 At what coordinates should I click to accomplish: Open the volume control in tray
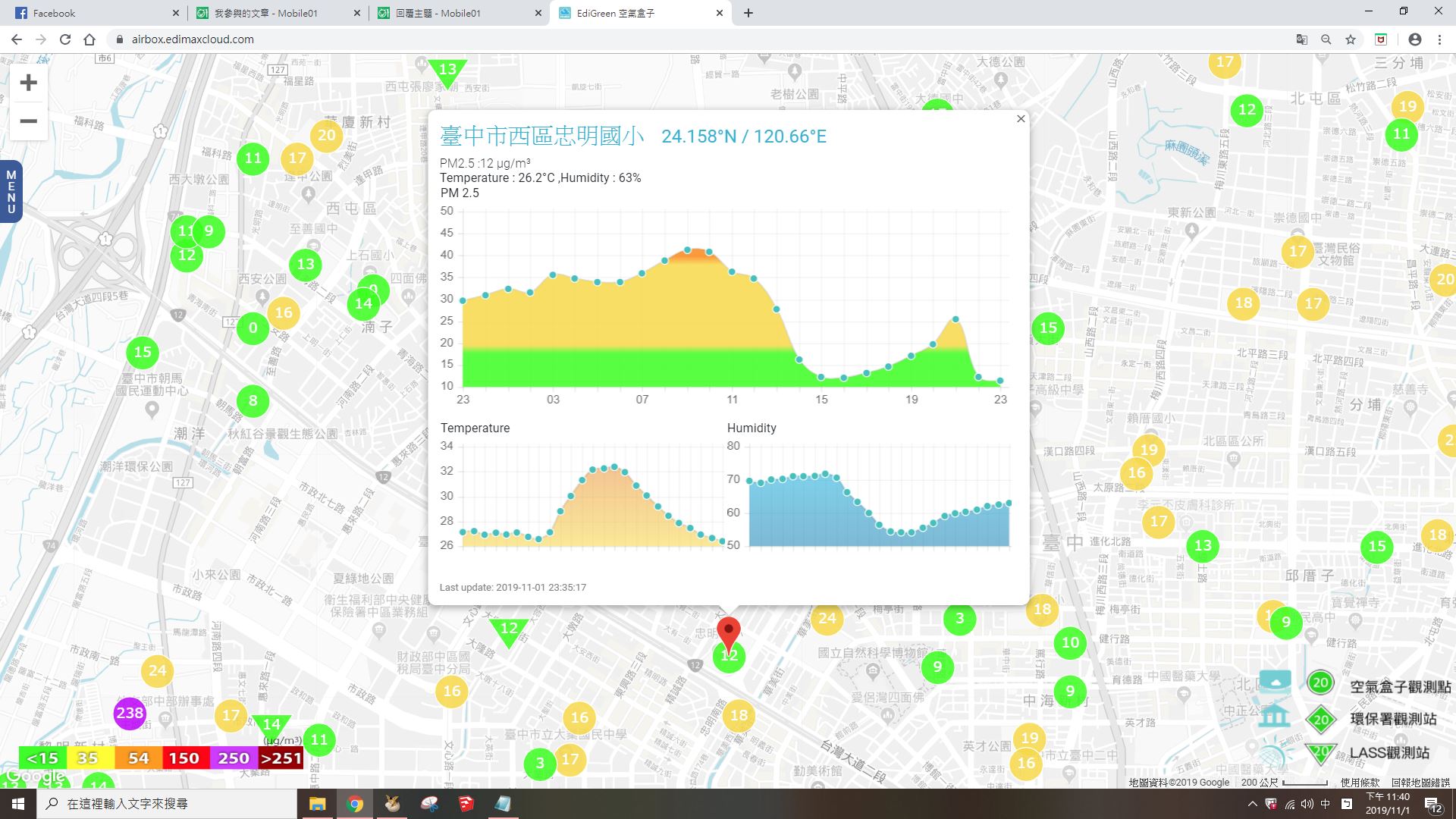1307,804
